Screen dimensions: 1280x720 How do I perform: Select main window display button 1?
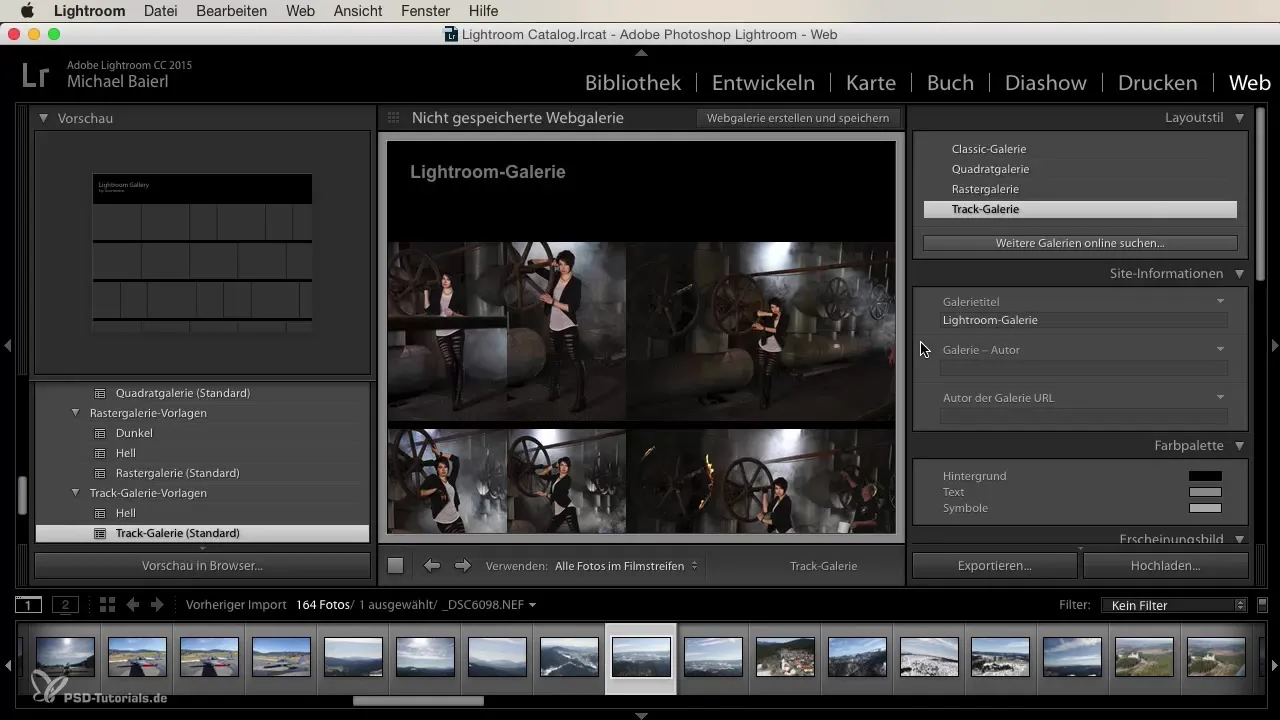click(x=28, y=605)
